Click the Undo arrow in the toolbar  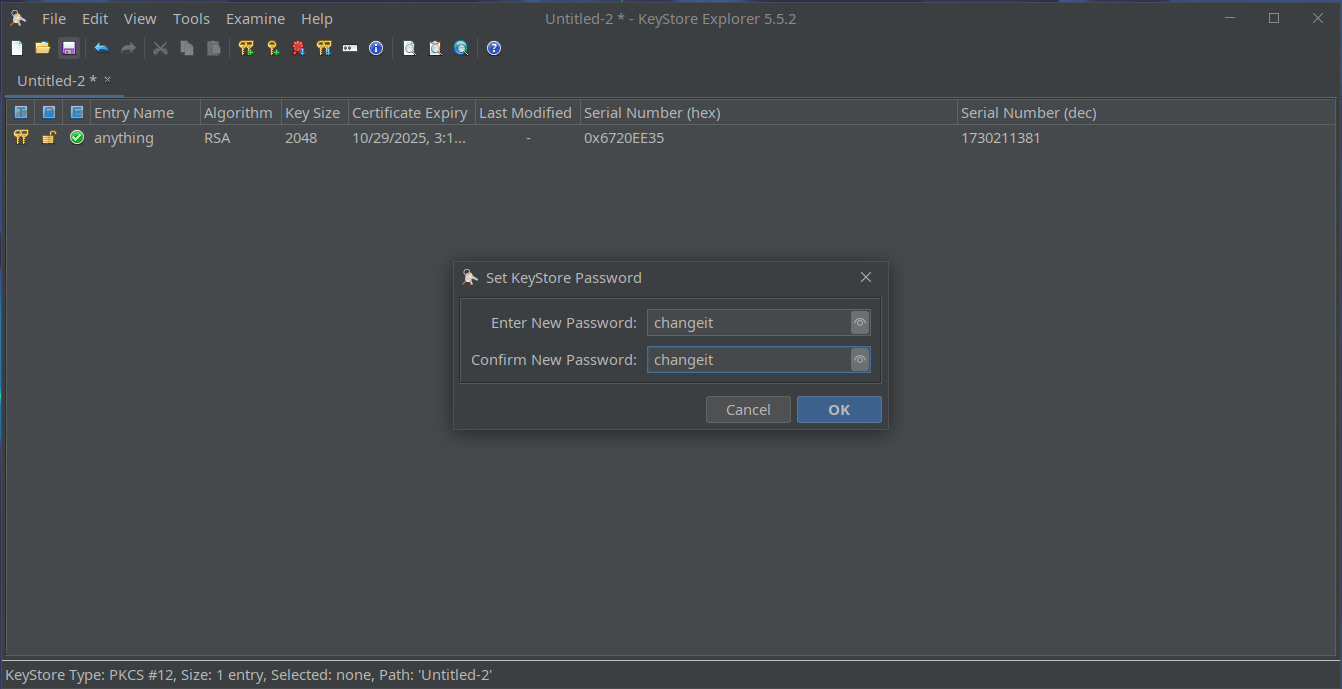point(101,48)
